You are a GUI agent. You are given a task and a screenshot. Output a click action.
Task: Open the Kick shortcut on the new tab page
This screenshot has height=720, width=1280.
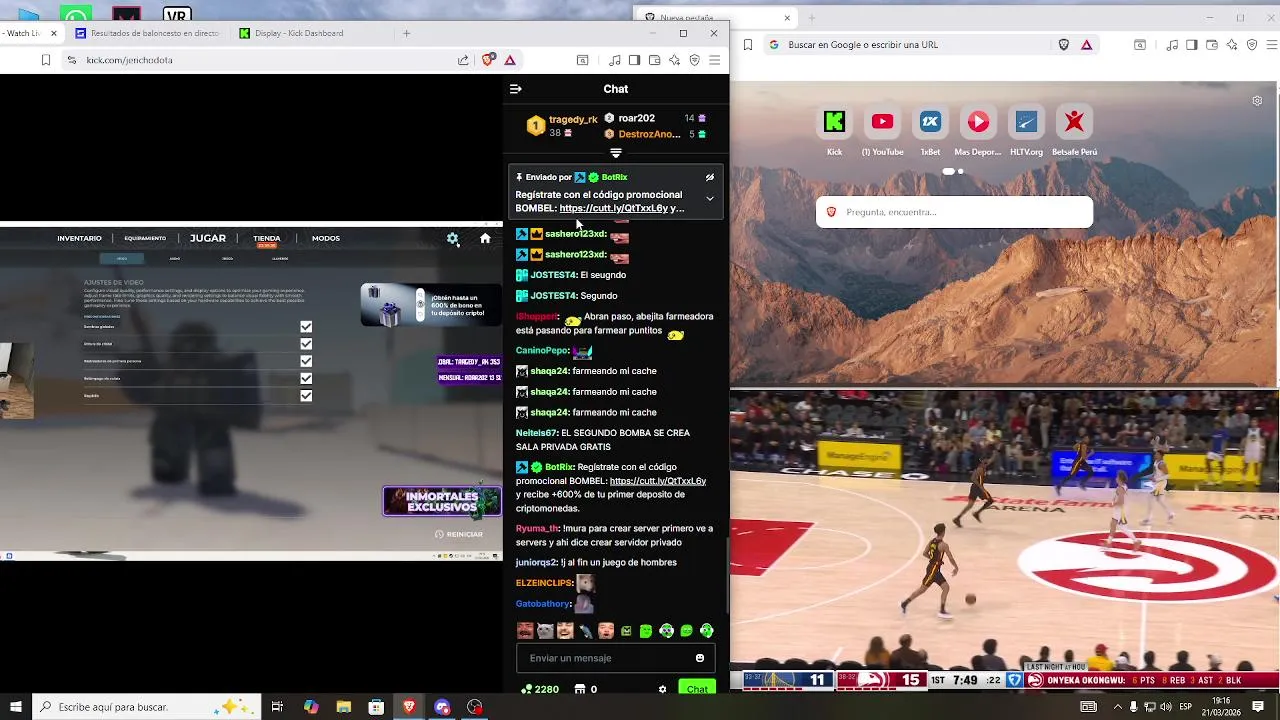coord(834,130)
